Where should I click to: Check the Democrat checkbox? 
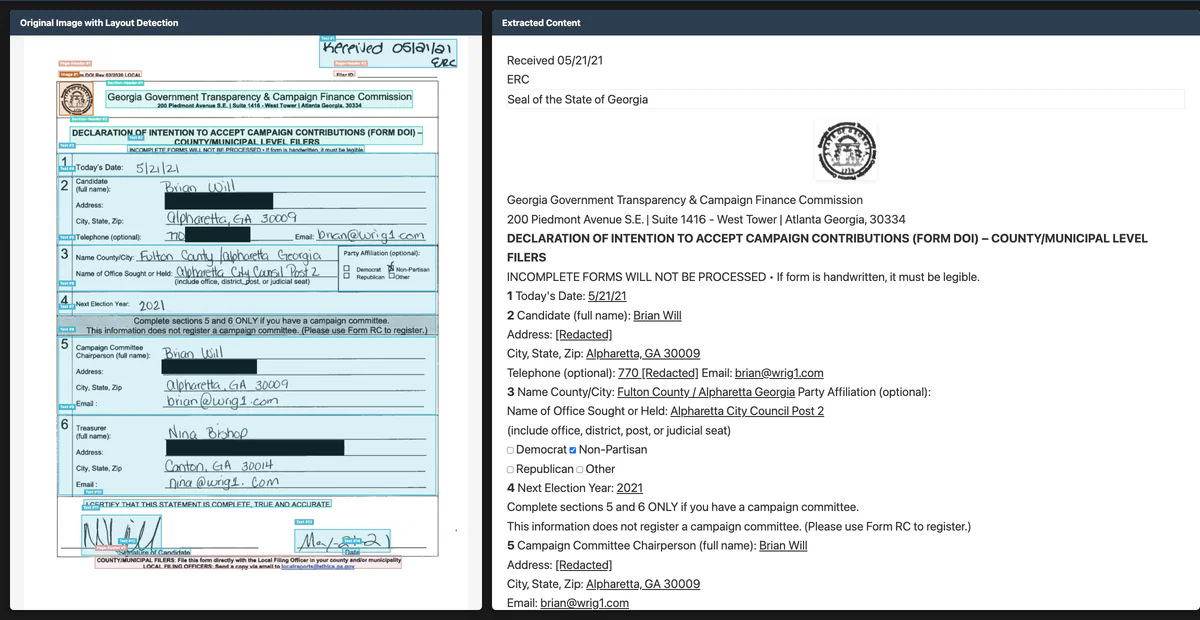pos(509,449)
